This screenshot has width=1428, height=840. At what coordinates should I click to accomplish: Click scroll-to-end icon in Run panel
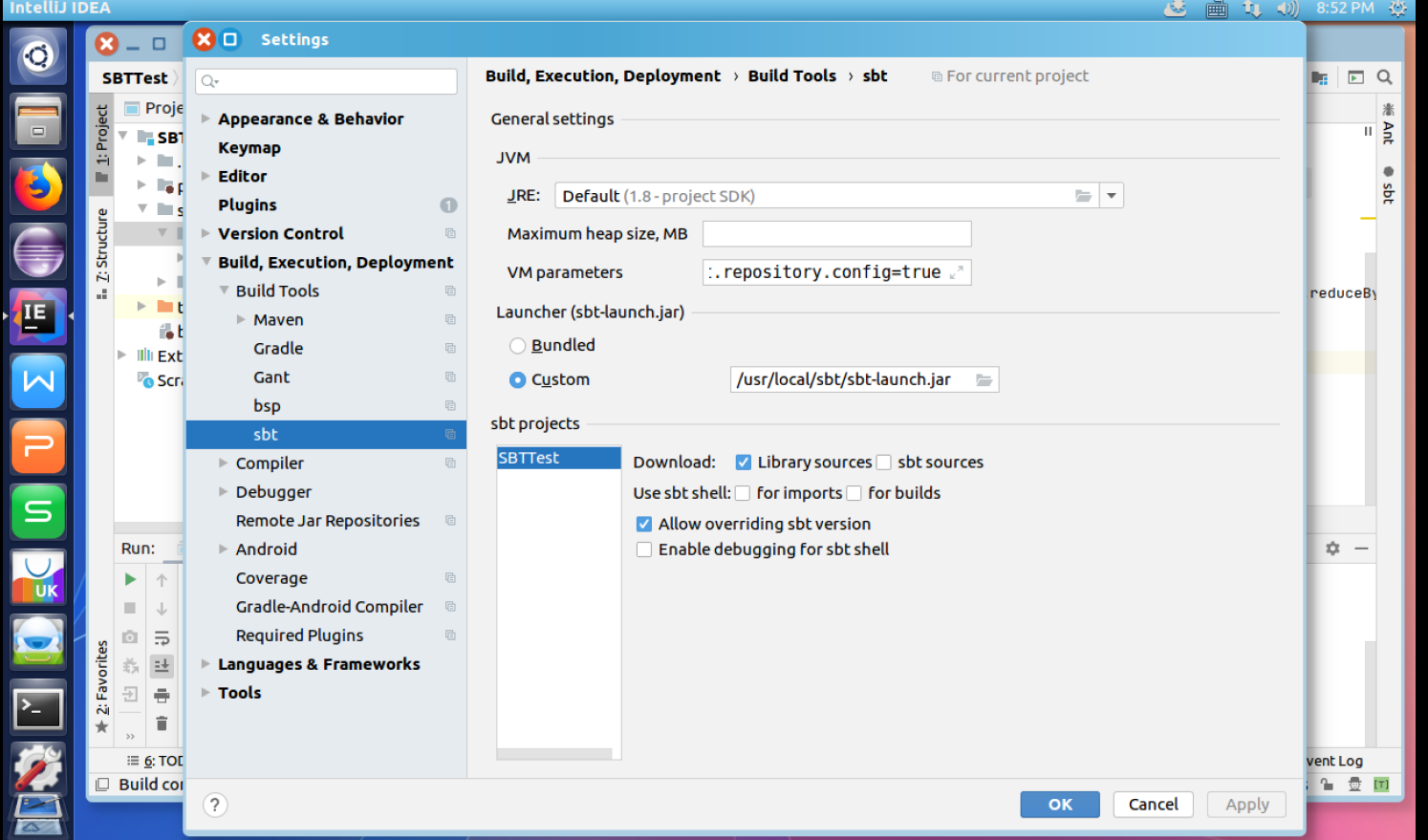162,665
